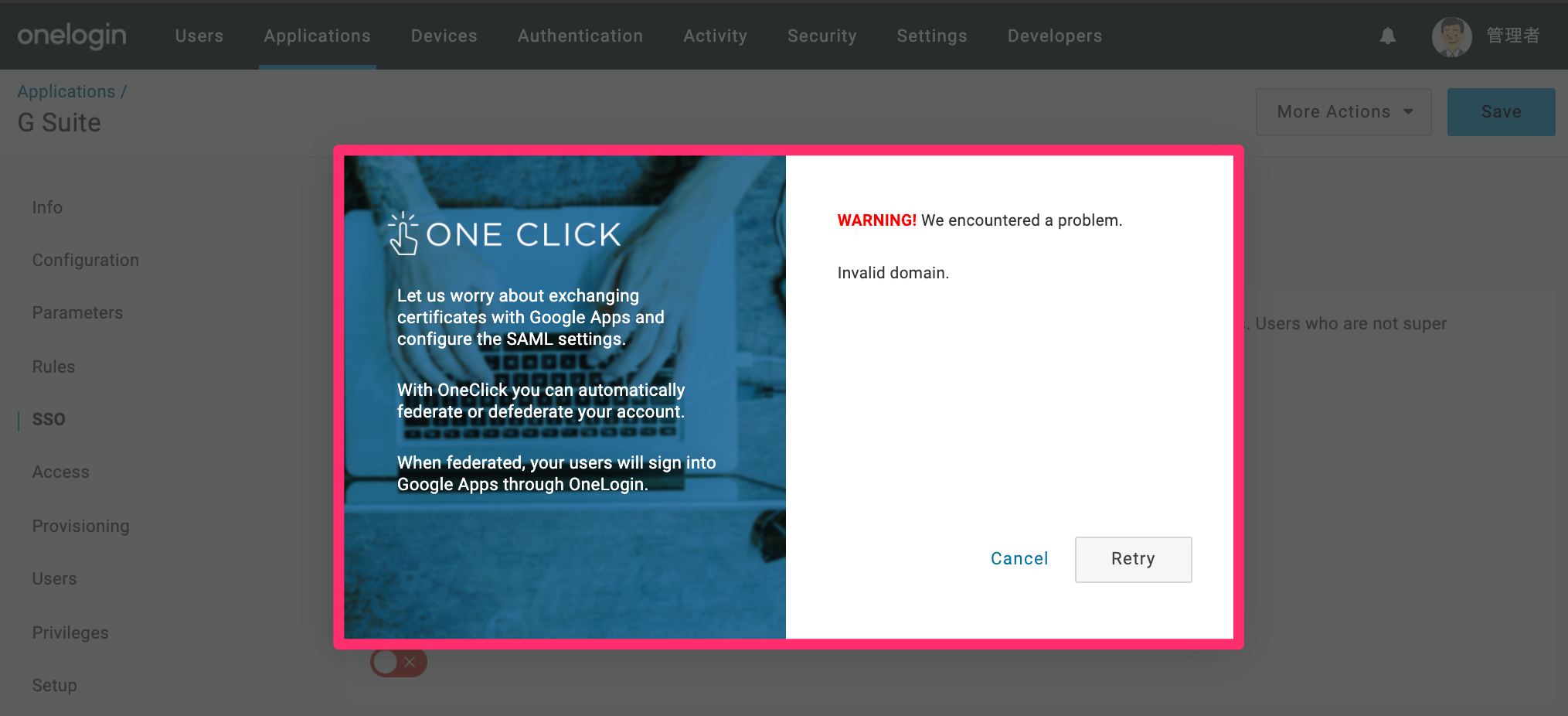Click the 'Invalid domain.' error text
Image resolution: width=1568 pixels, height=716 pixels.
tap(893, 273)
